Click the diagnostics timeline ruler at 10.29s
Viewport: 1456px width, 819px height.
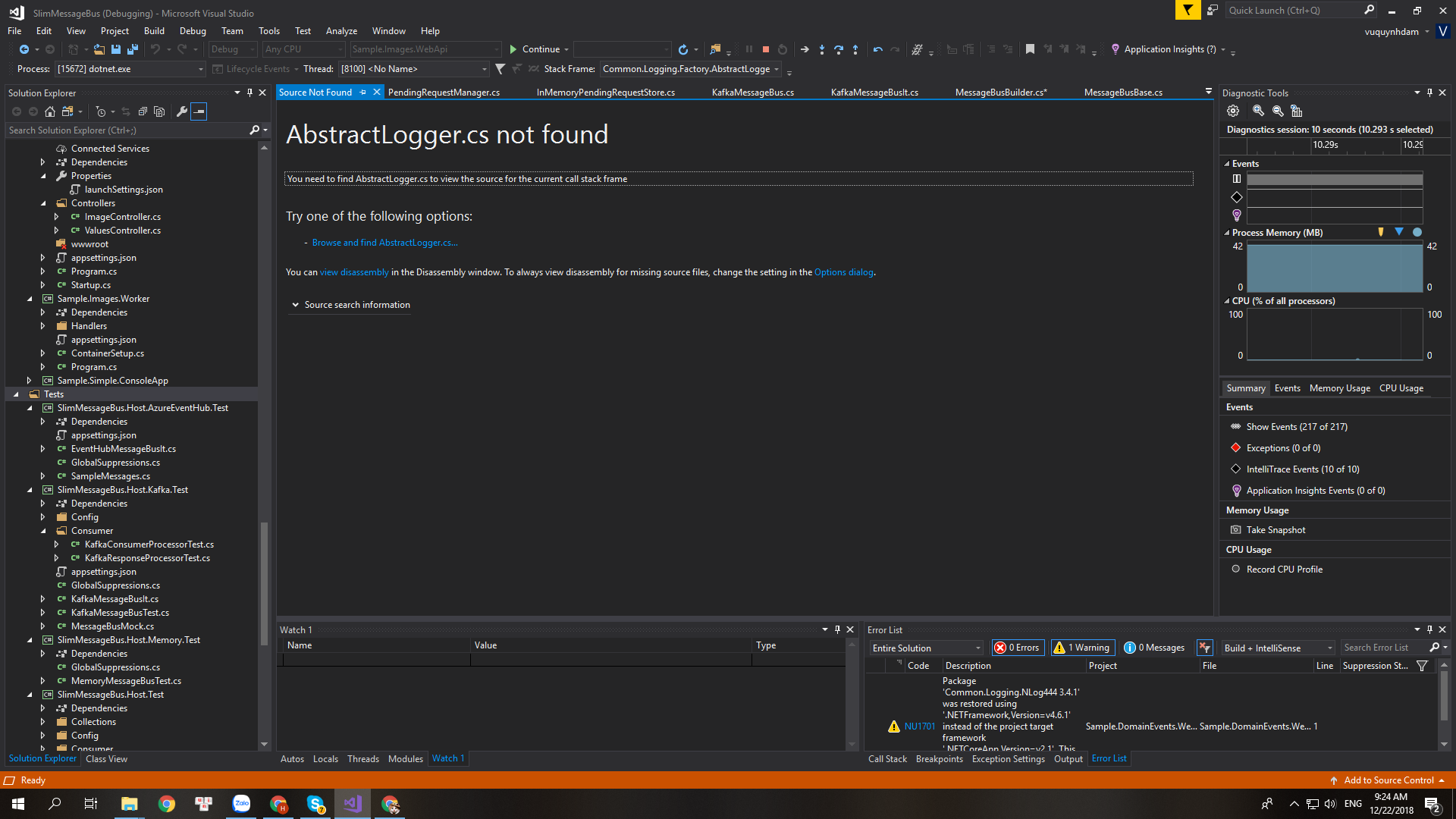click(x=1326, y=145)
